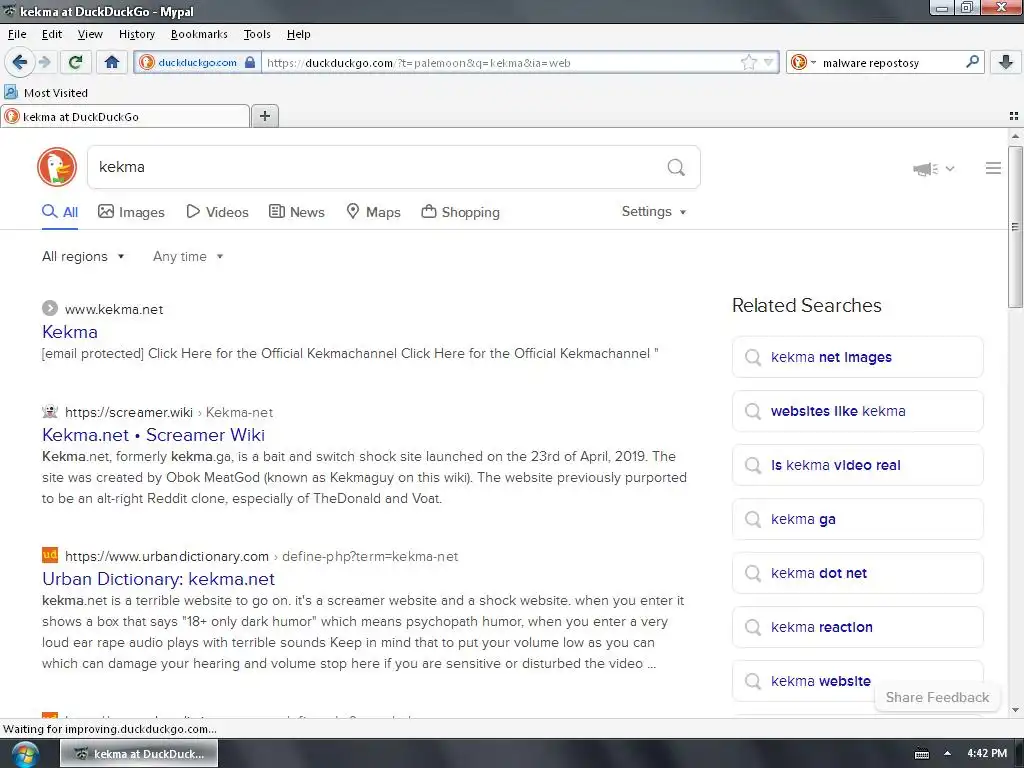Click the Share Feedback button

tap(937, 697)
